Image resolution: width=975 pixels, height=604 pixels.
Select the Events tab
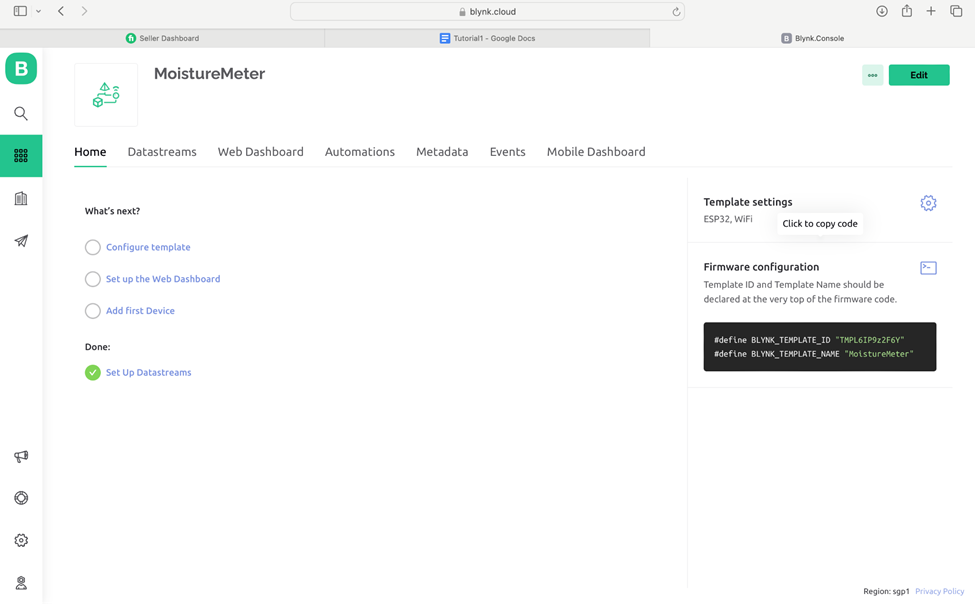[x=507, y=152]
